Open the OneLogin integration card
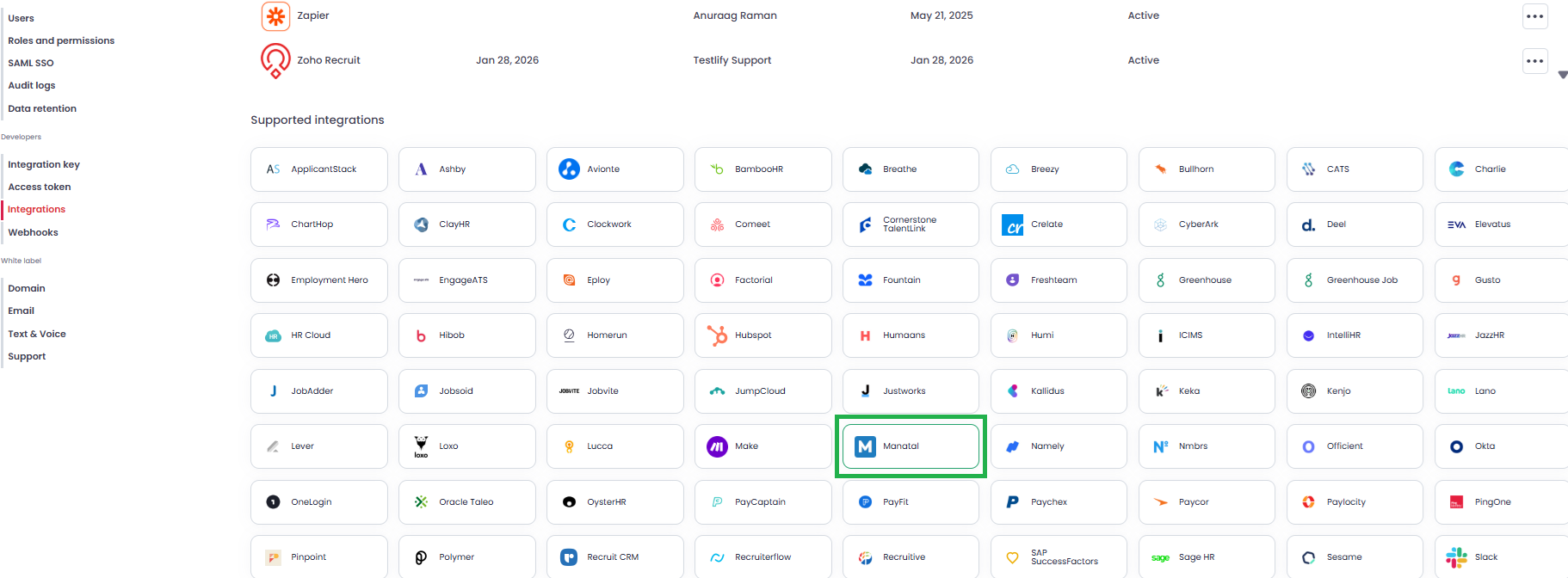This screenshot has width=1568, height=578. [x=319, y=502]
